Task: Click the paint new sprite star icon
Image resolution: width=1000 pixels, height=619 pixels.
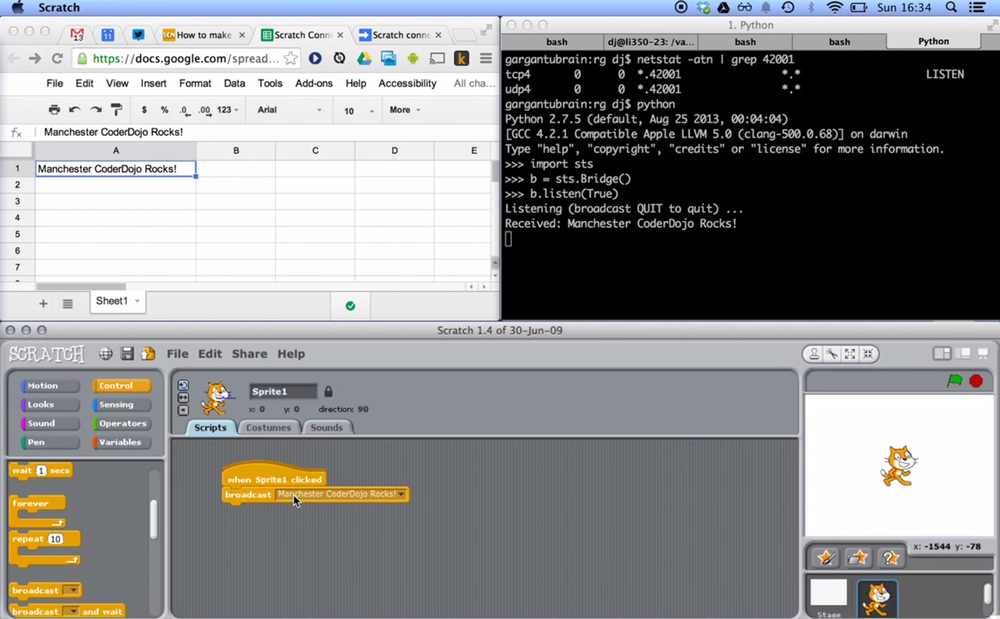Action: [826, 557]
